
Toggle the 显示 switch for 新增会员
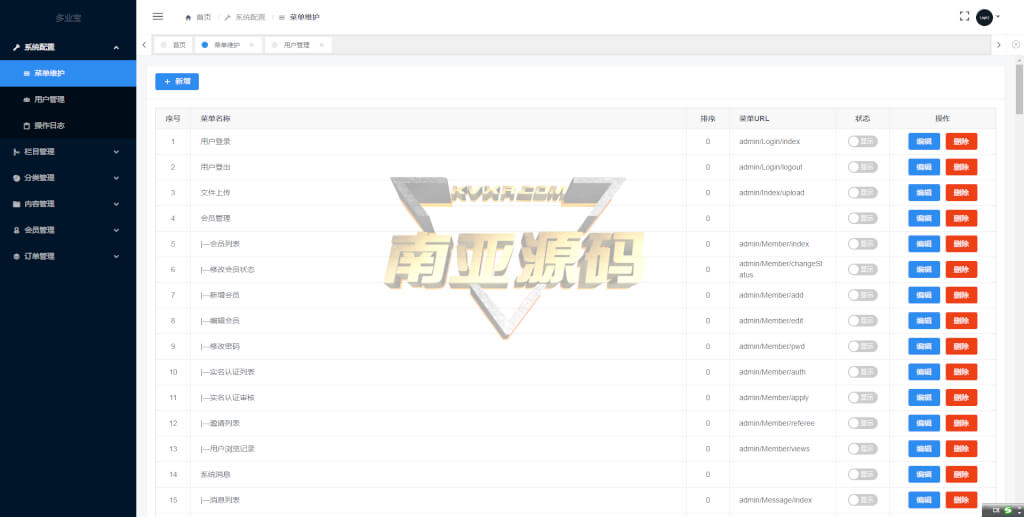point(862,295)
